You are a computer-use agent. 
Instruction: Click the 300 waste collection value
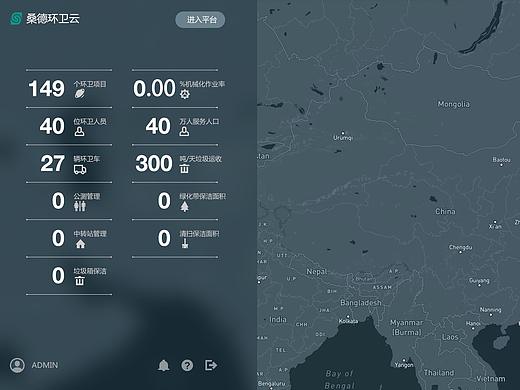point(154,163)
